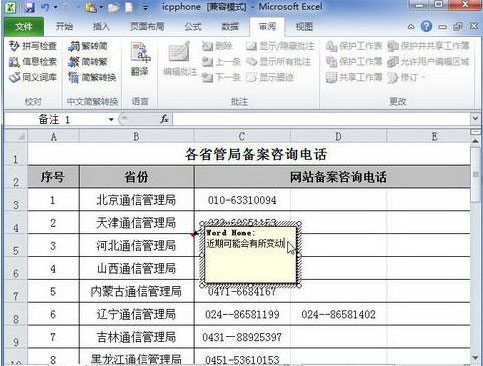Select cell with 010-63310094 phone number
Image resolution: width=483 pixels, height=366 pixels.
pyautogui.click(x=242, y=200)
